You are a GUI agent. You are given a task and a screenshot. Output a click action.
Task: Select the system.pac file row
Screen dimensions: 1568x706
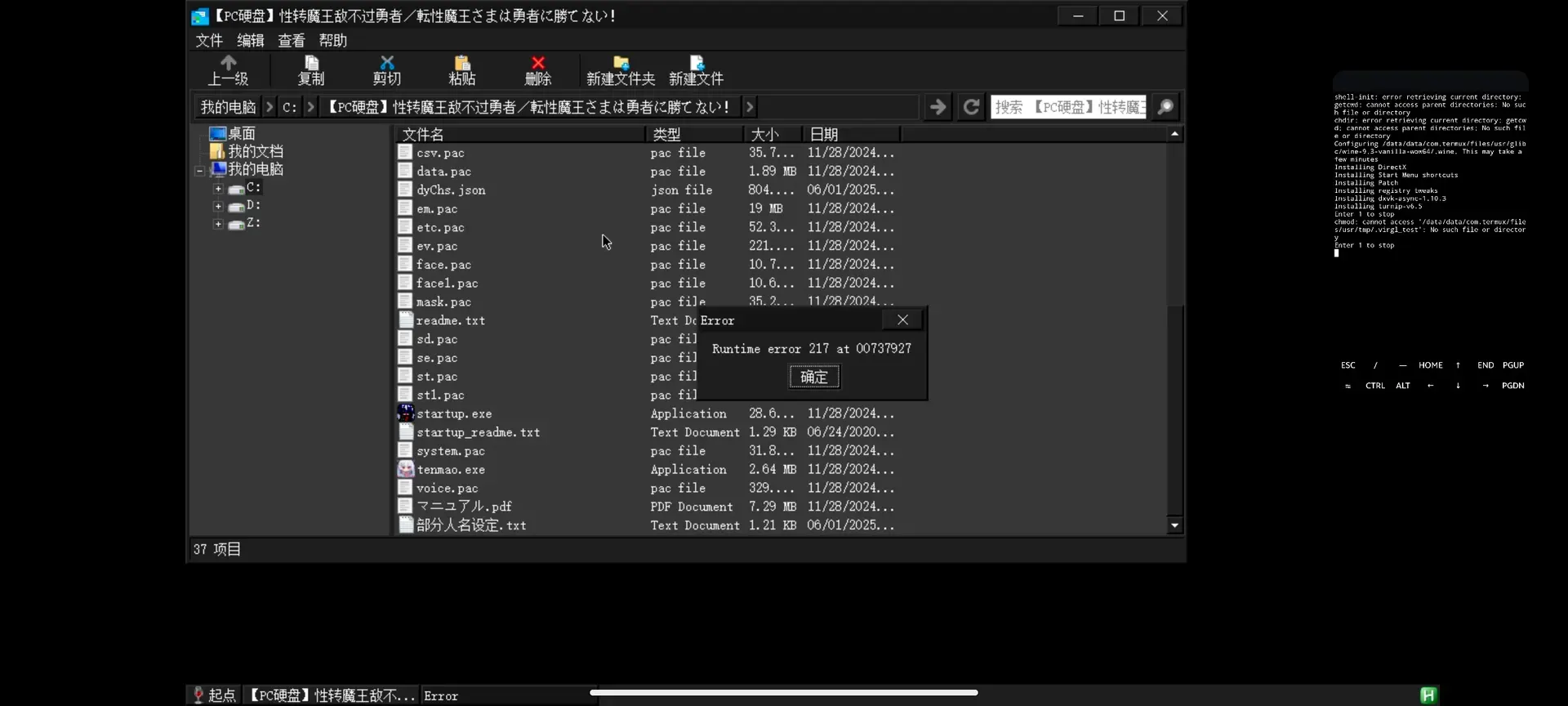(x=646, y=450)
